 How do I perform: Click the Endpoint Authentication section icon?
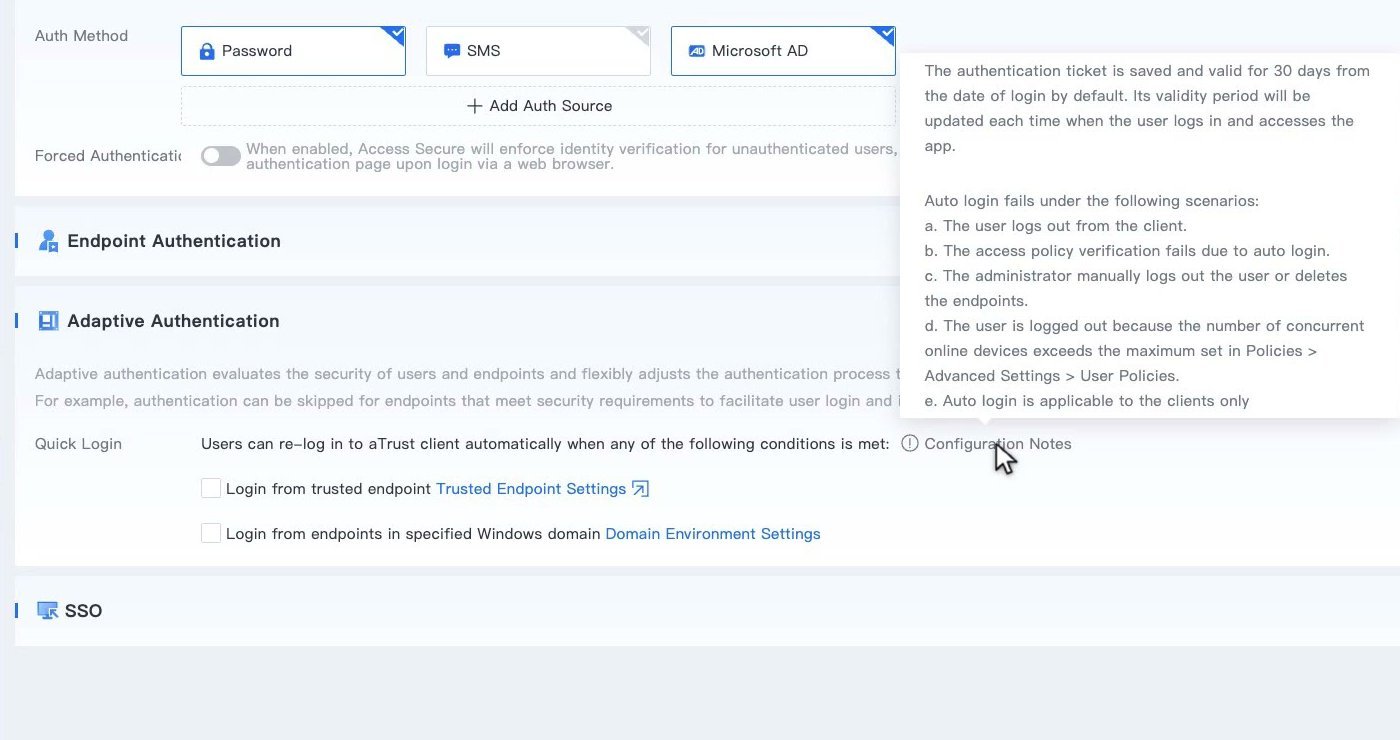click(48, 241)
